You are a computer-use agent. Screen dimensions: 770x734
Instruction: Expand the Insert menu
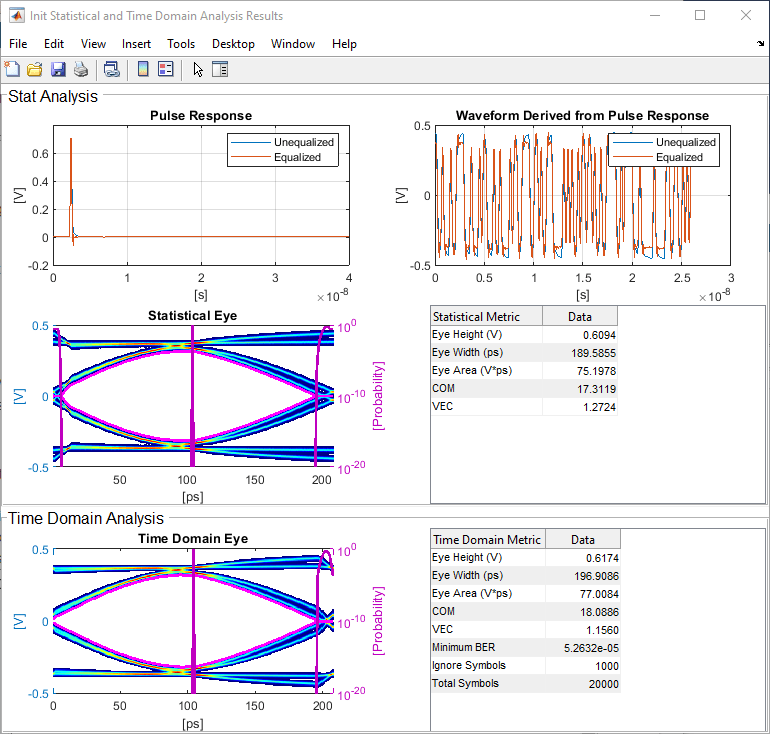click(136, 44)
